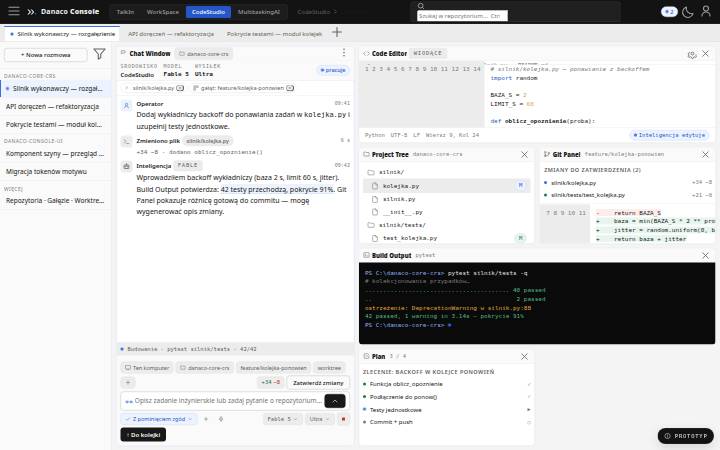Open silnik.py in the Project Tree
Screen dimensions: 720x450
[446, 199]
